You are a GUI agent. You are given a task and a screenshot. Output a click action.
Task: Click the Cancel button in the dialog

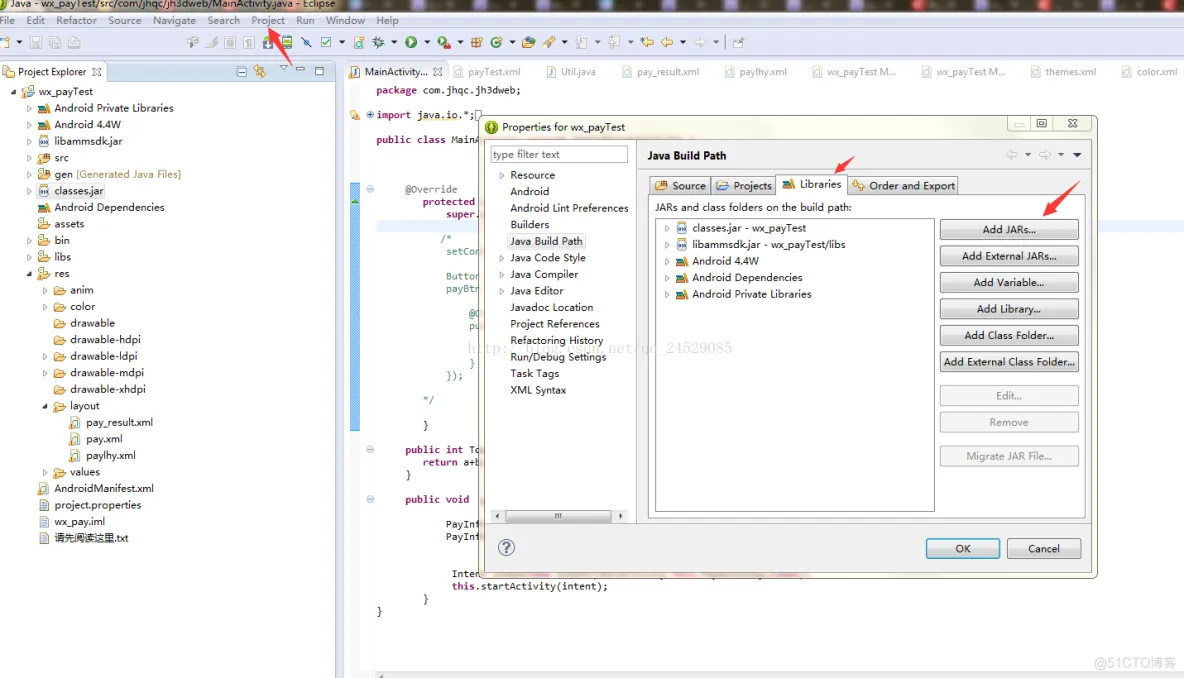1044,549
